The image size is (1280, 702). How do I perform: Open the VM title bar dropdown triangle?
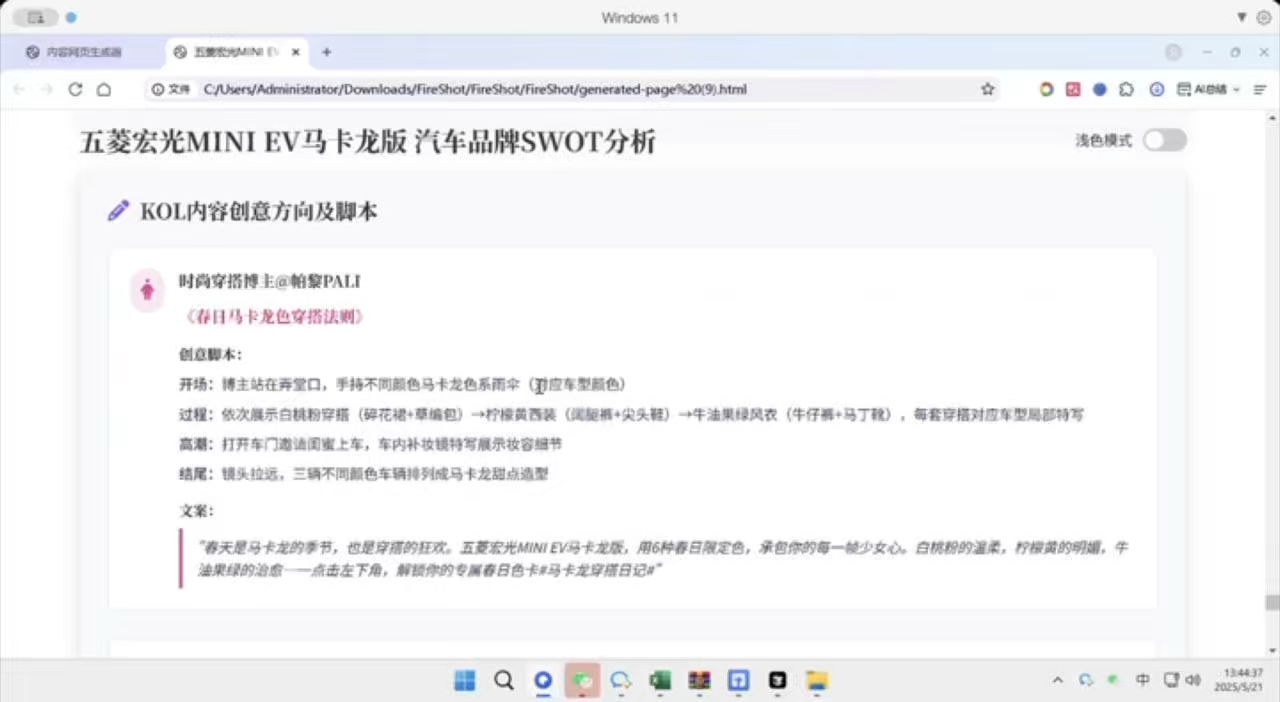pyautogui.click(x=1242, y=17)
